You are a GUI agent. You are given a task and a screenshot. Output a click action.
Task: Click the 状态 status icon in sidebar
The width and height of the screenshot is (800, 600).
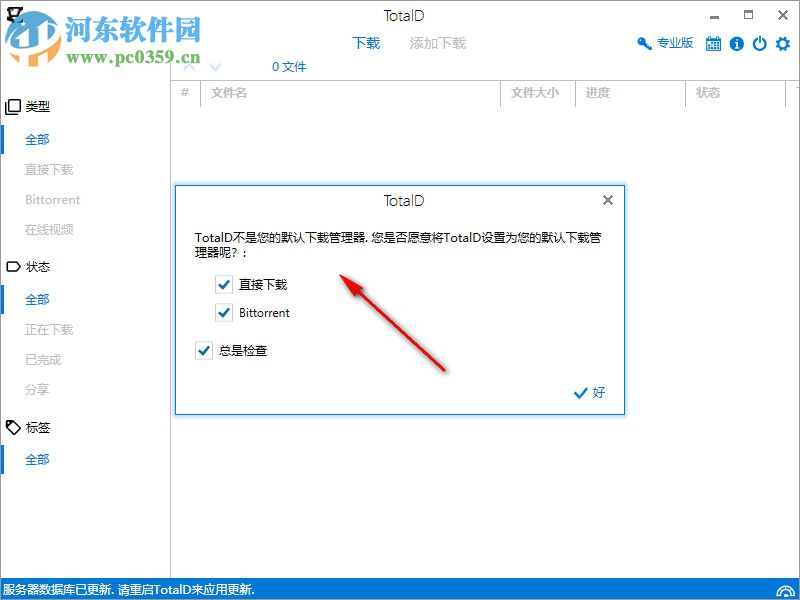point(14,267)
